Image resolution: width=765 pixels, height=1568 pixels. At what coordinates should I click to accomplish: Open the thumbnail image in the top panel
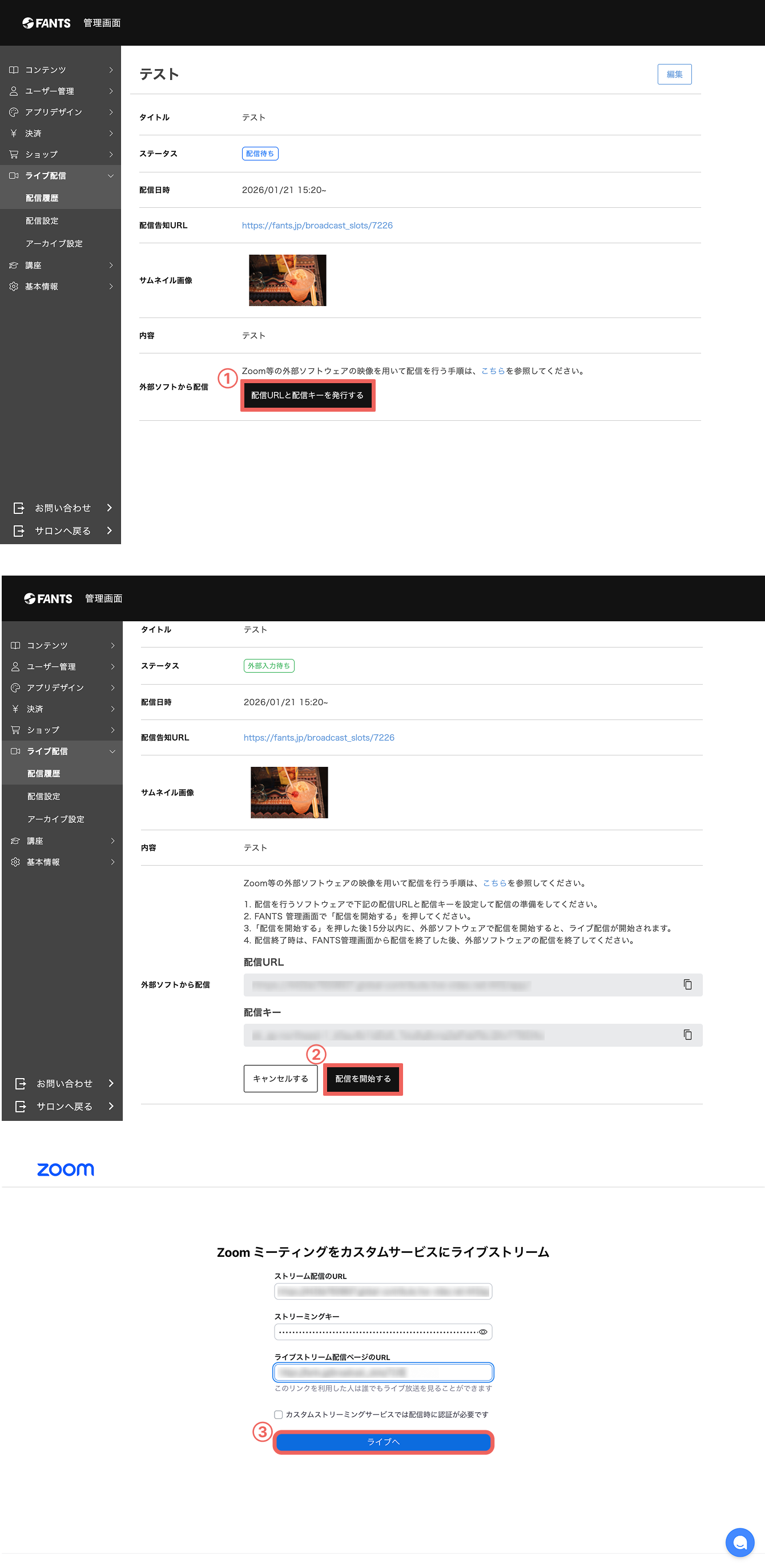click(x=287, y=280)
